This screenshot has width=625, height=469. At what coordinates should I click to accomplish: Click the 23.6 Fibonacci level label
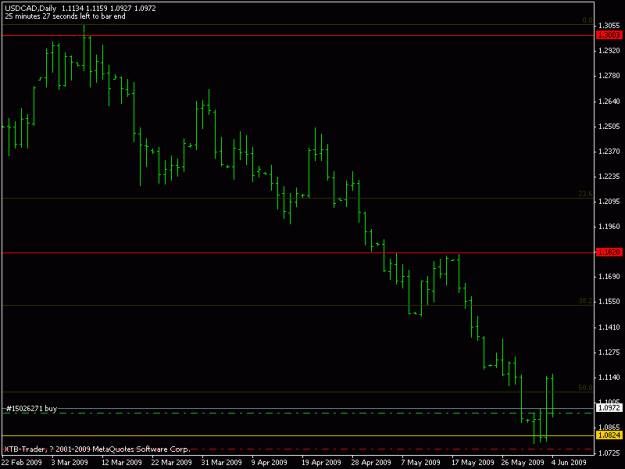click(585, 194)
